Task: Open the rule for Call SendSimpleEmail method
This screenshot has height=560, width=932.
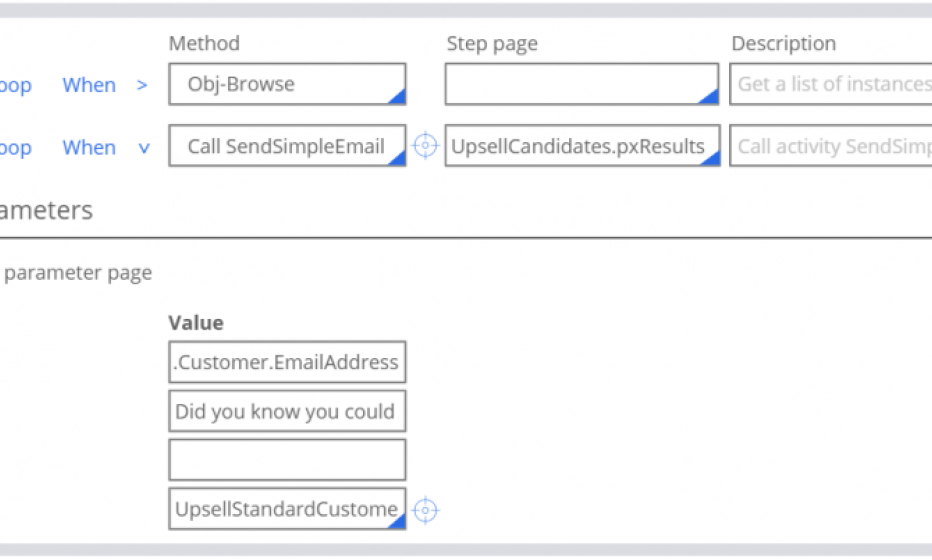Action: (x=426, y=146)
